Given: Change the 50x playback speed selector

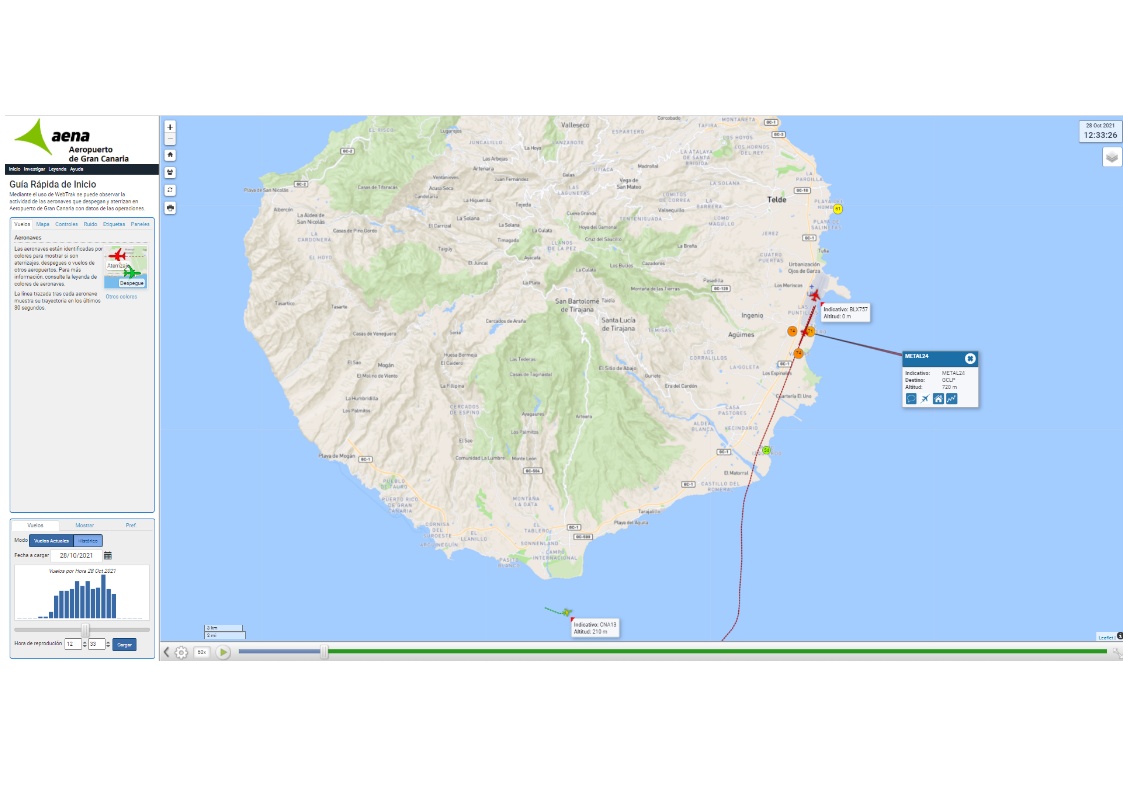Looking at the screenshot, I should tap(202, 652).
